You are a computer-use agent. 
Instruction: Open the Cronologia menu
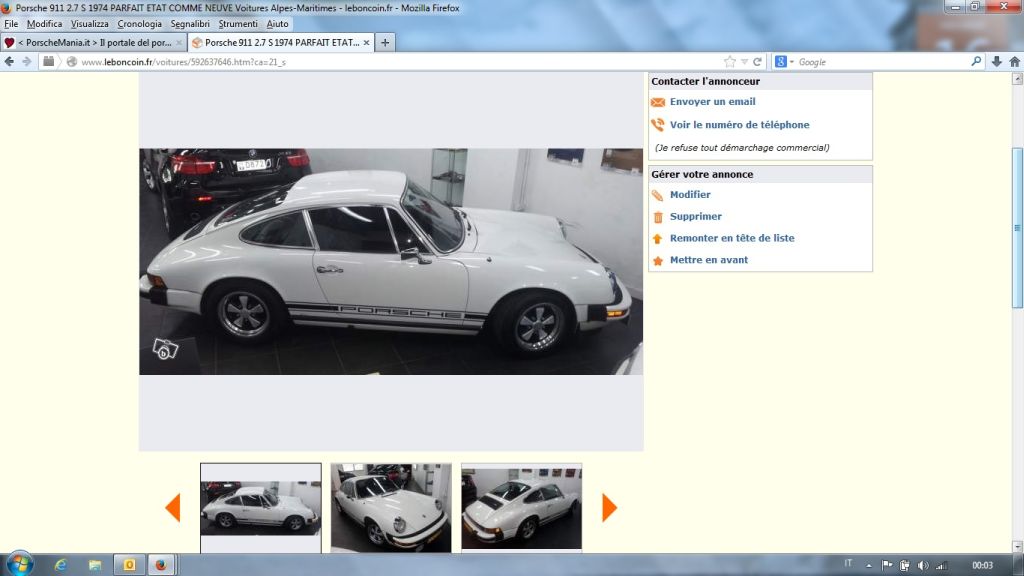click(139, 24)
